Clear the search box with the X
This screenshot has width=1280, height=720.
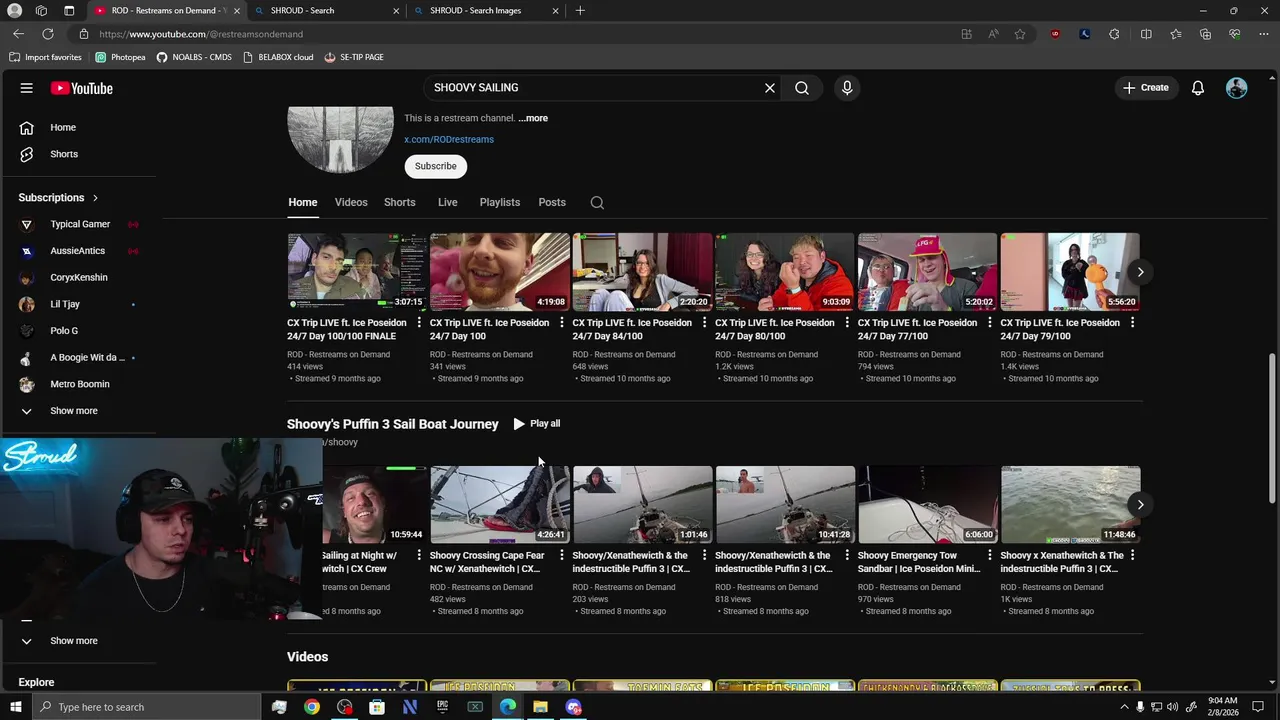click(x=770, y=88)
